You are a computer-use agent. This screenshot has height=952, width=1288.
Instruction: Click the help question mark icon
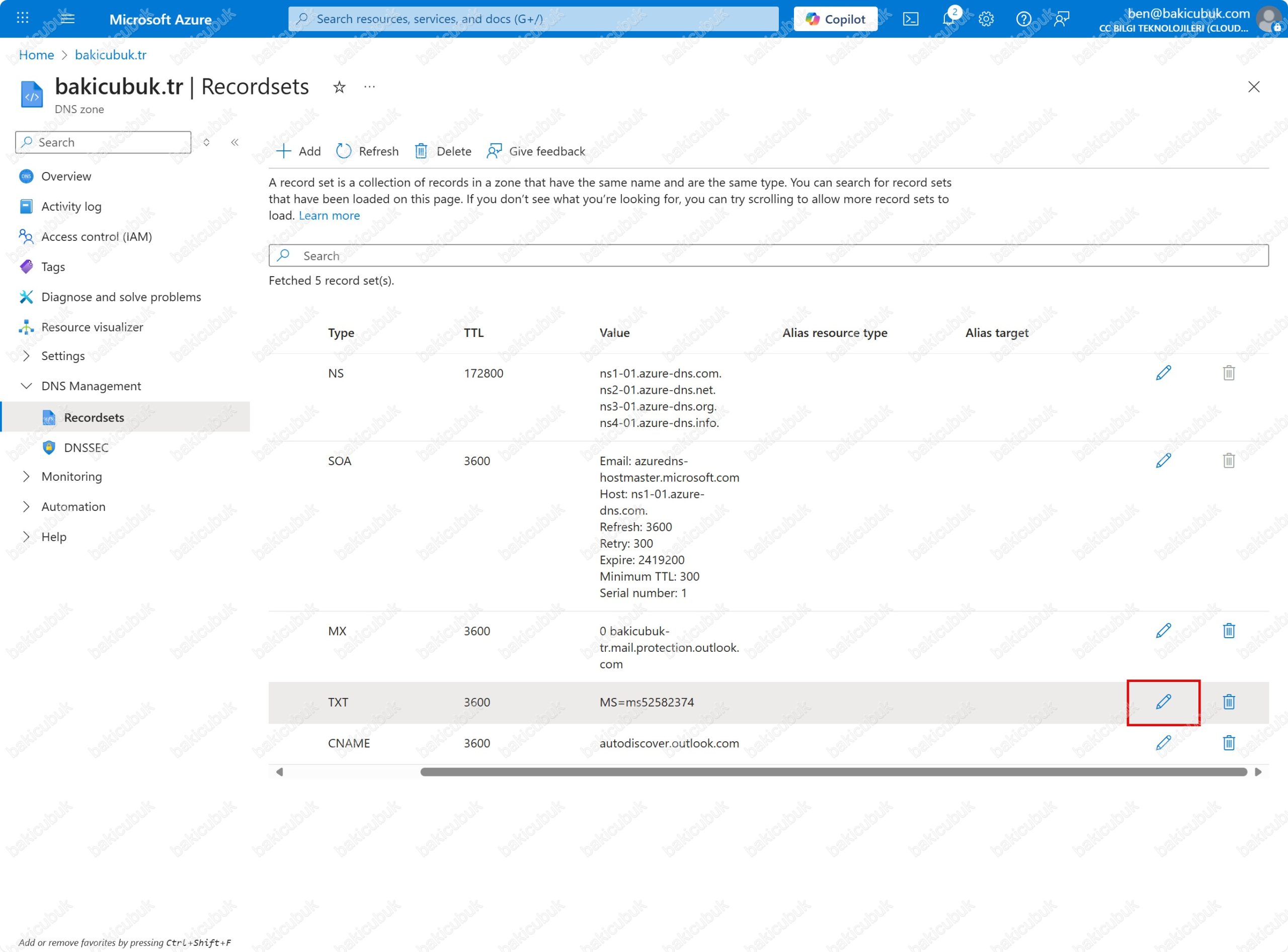click(1023, 19)
